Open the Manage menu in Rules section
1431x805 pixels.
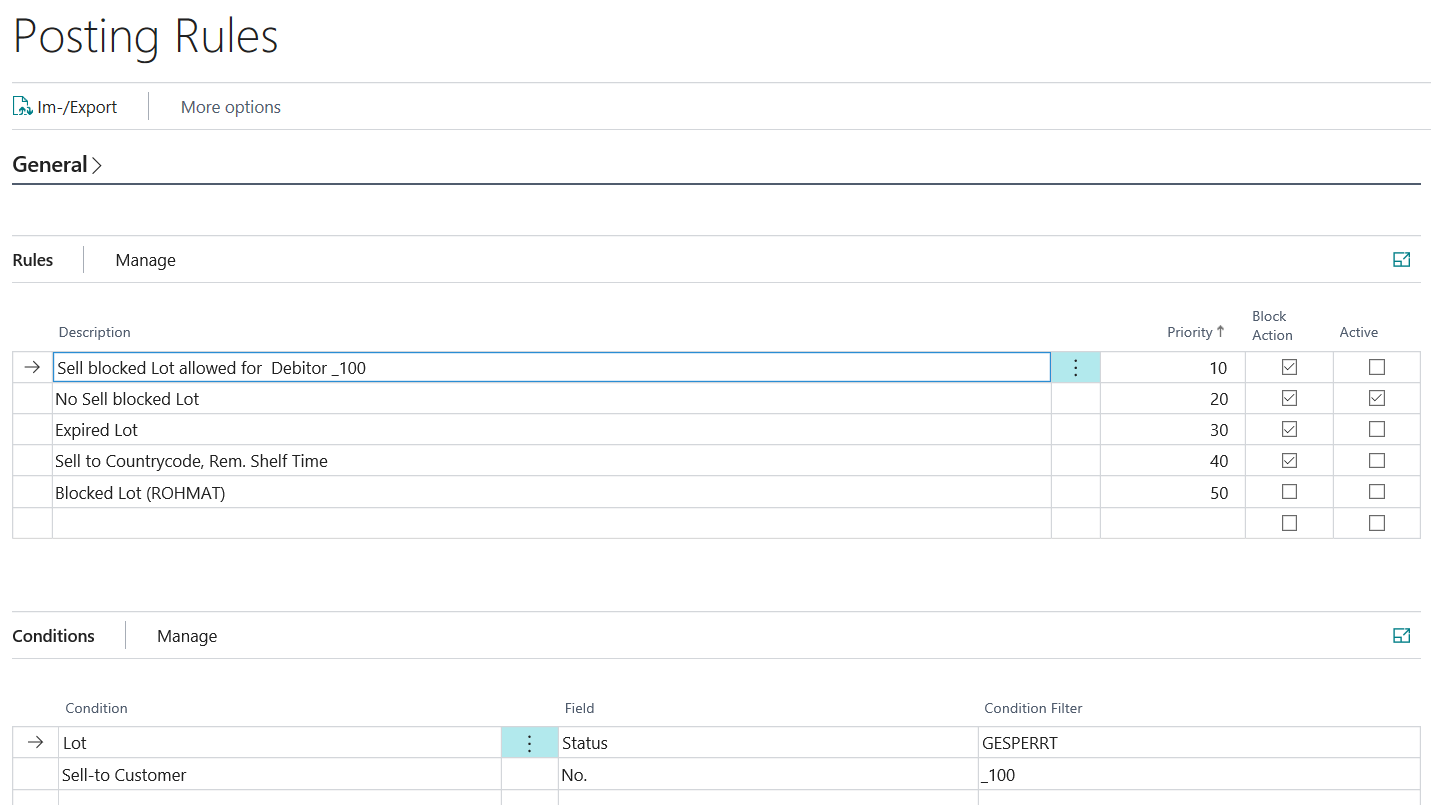pyautogui.click(x=145, y=260)
